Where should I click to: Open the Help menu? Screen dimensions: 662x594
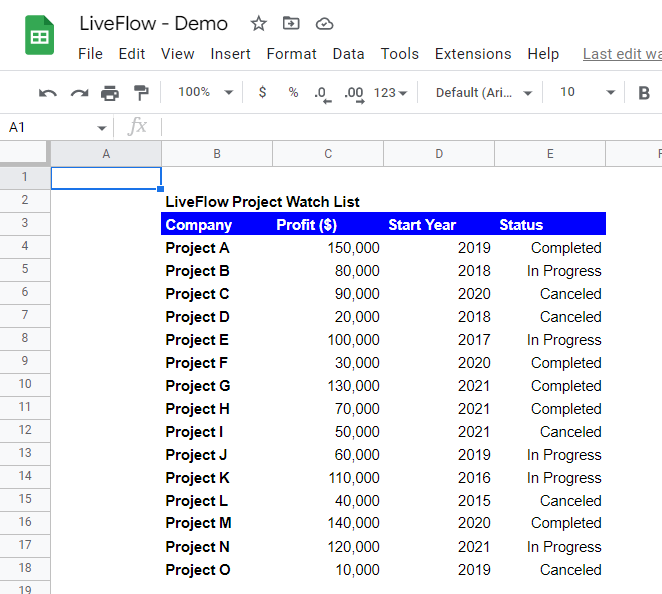tap(543, 54)
